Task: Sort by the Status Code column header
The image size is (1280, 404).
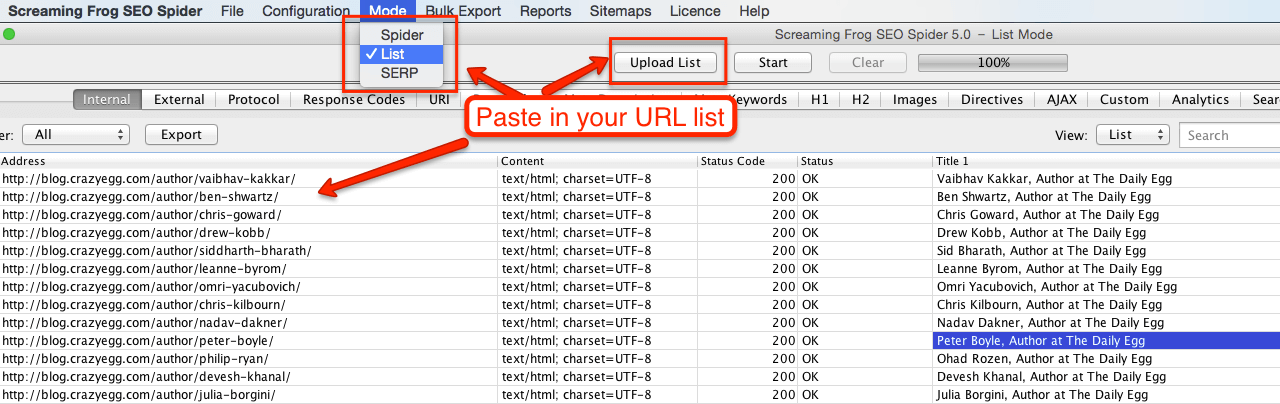Action: click(x=747, y=161)
